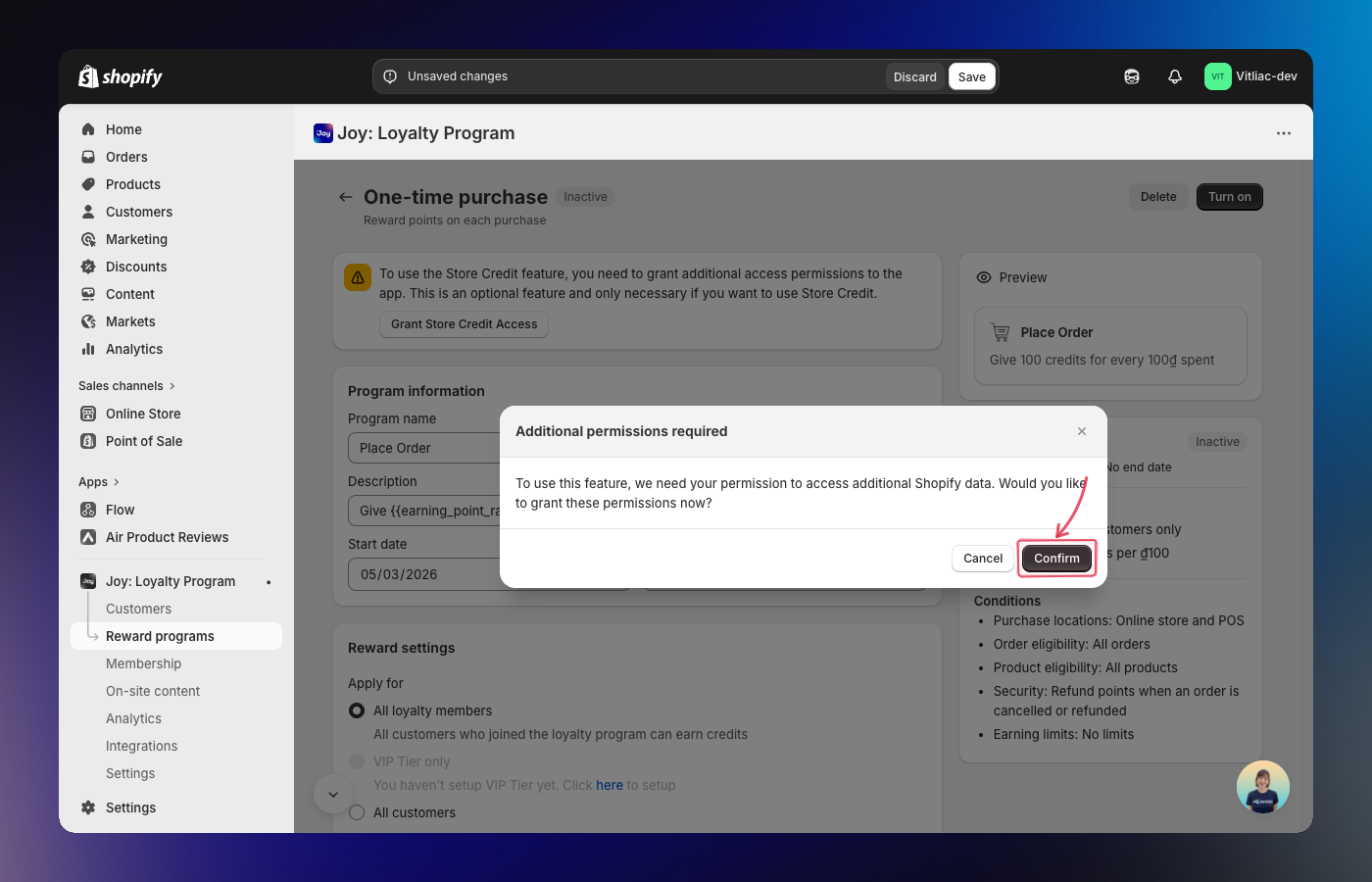
Task: Open Membership in the Joy submenu
Action: tap(143, 663)
